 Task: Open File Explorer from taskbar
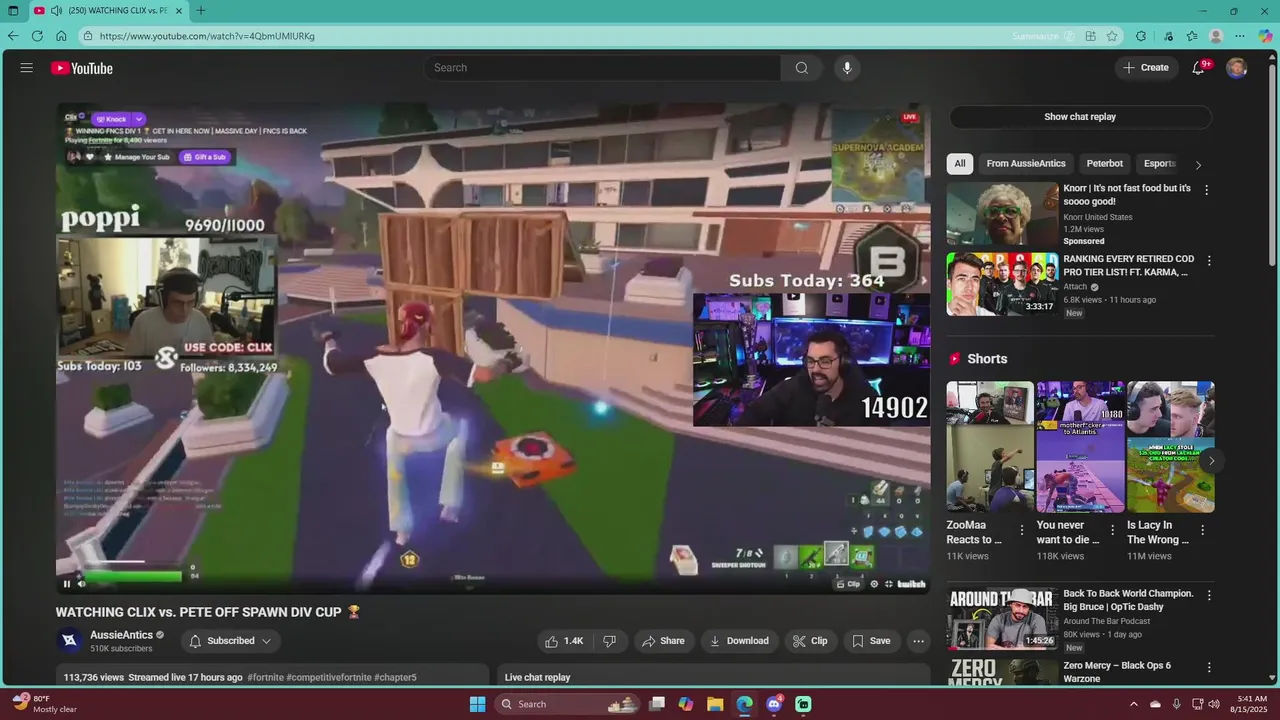pos(715,704)
